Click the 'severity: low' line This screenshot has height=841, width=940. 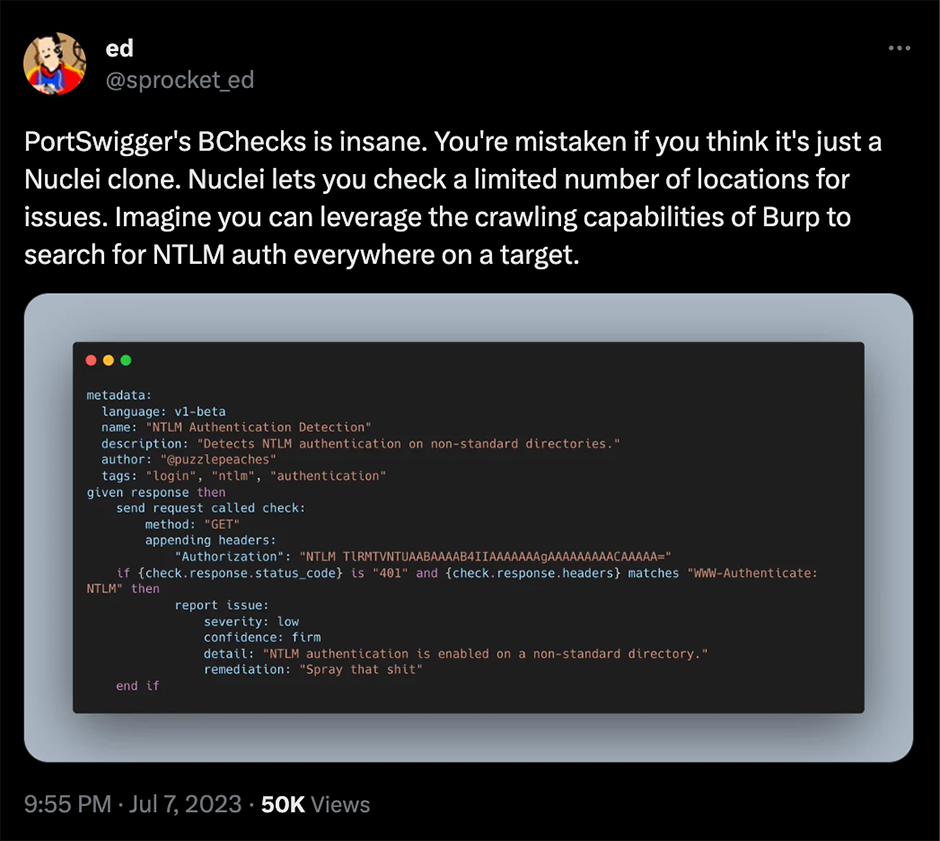(251, 621)
